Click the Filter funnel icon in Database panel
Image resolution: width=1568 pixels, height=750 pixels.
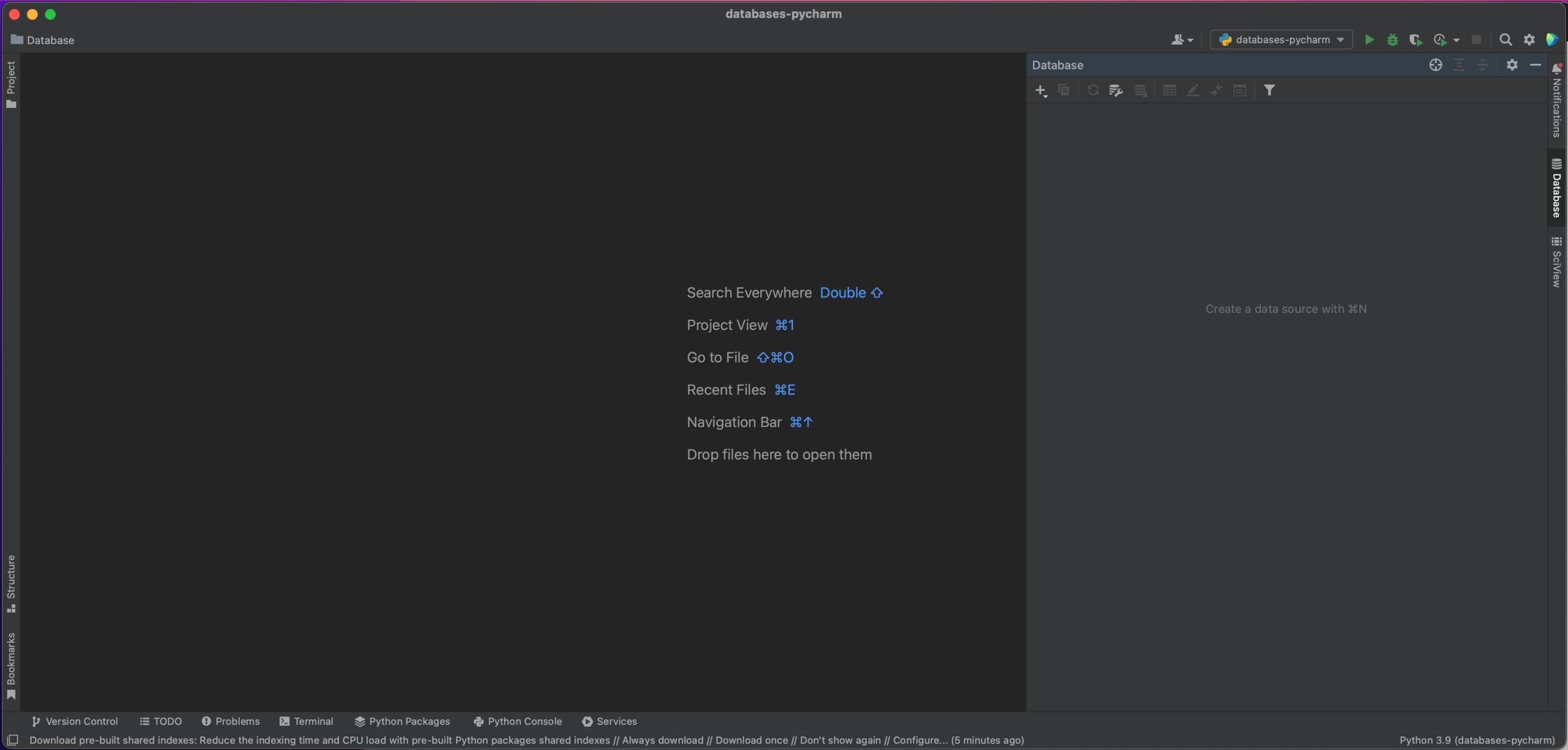point(1269,90)
